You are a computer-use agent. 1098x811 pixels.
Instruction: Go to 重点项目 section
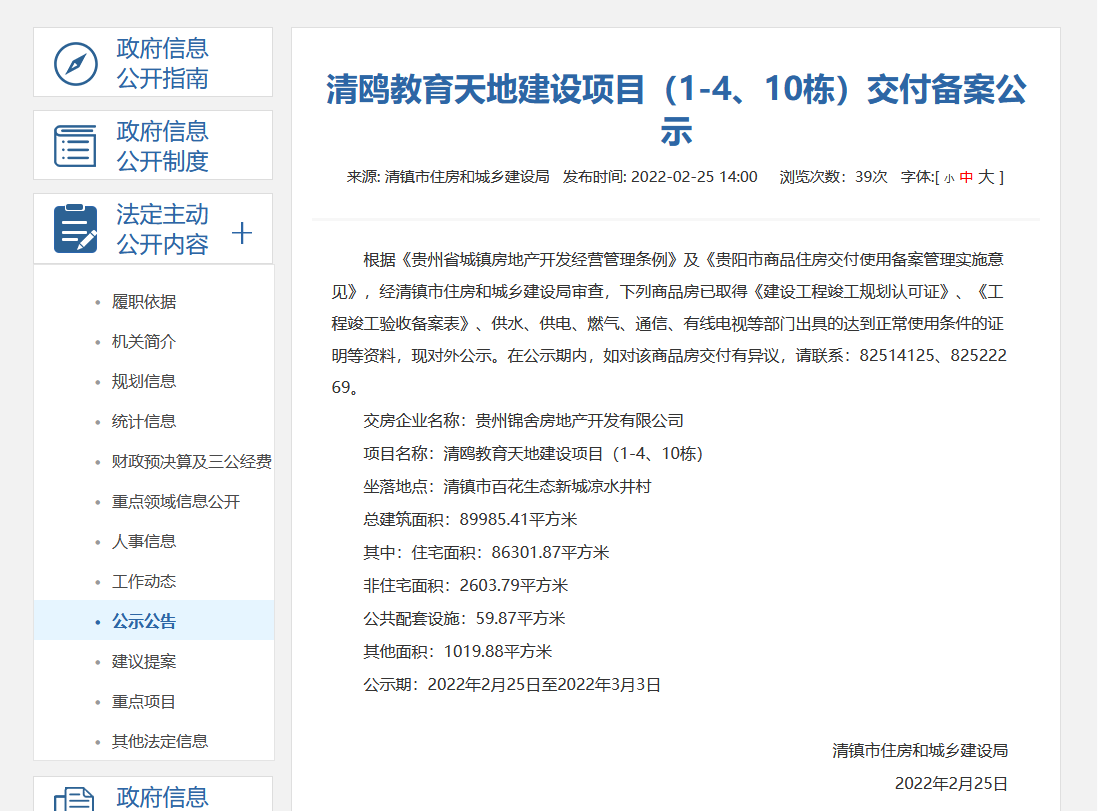pos(144,702)
